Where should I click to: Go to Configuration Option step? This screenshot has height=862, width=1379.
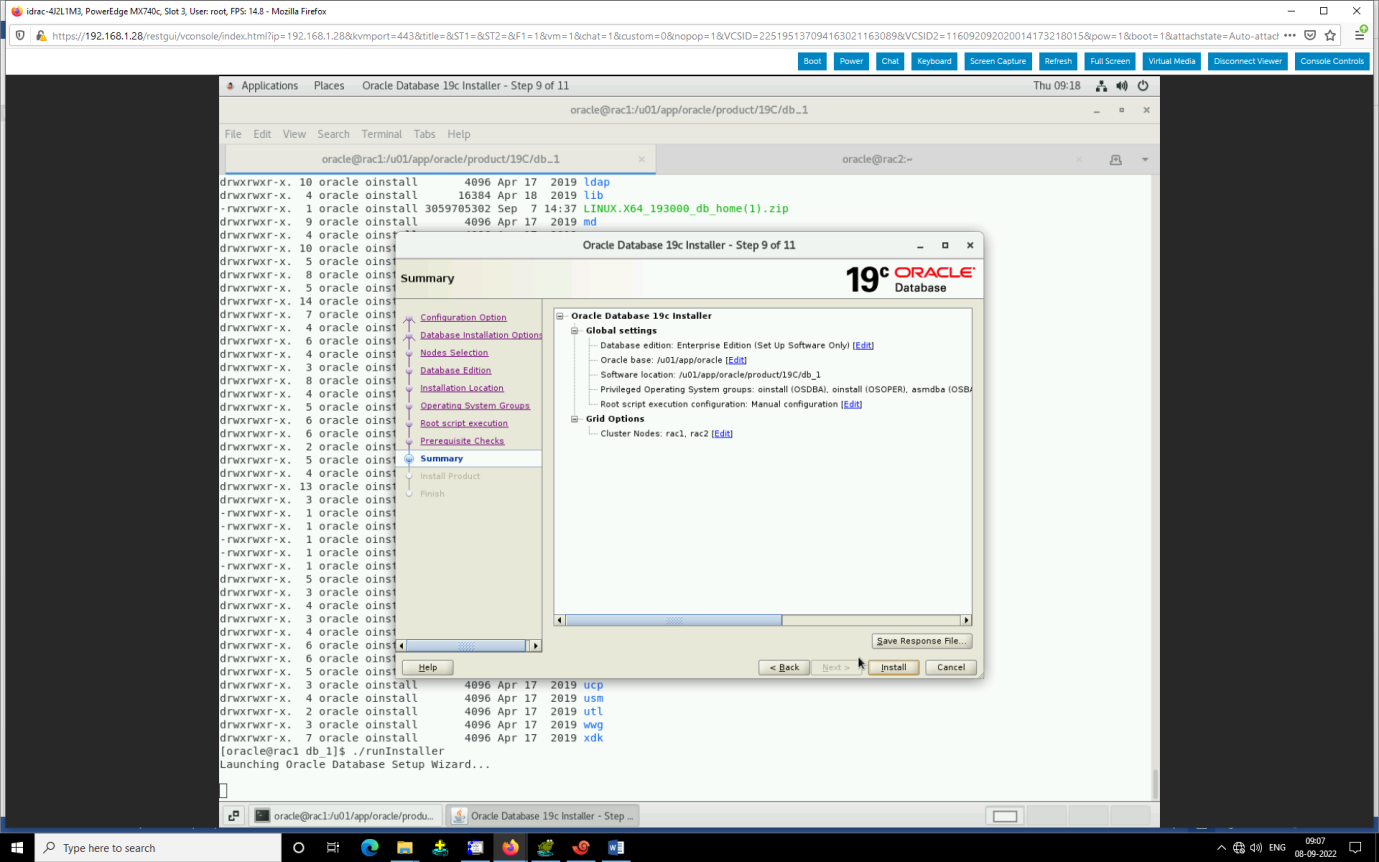click(x=463, y=317)
